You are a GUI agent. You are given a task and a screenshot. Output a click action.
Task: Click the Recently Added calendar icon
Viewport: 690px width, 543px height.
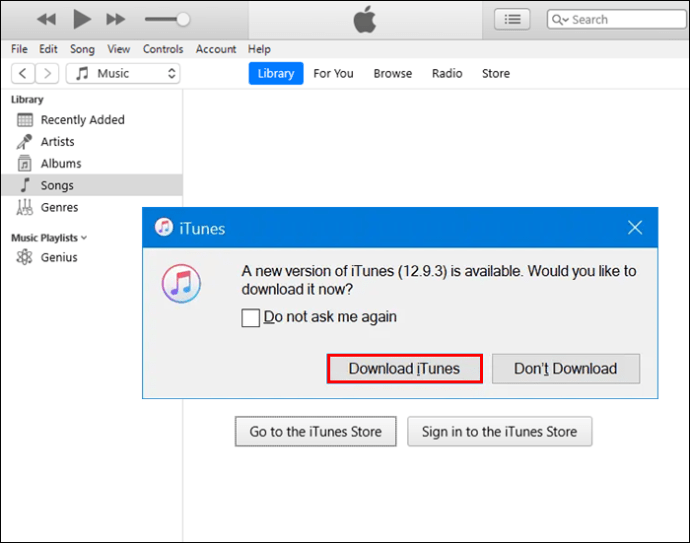(x=25, y=120)
